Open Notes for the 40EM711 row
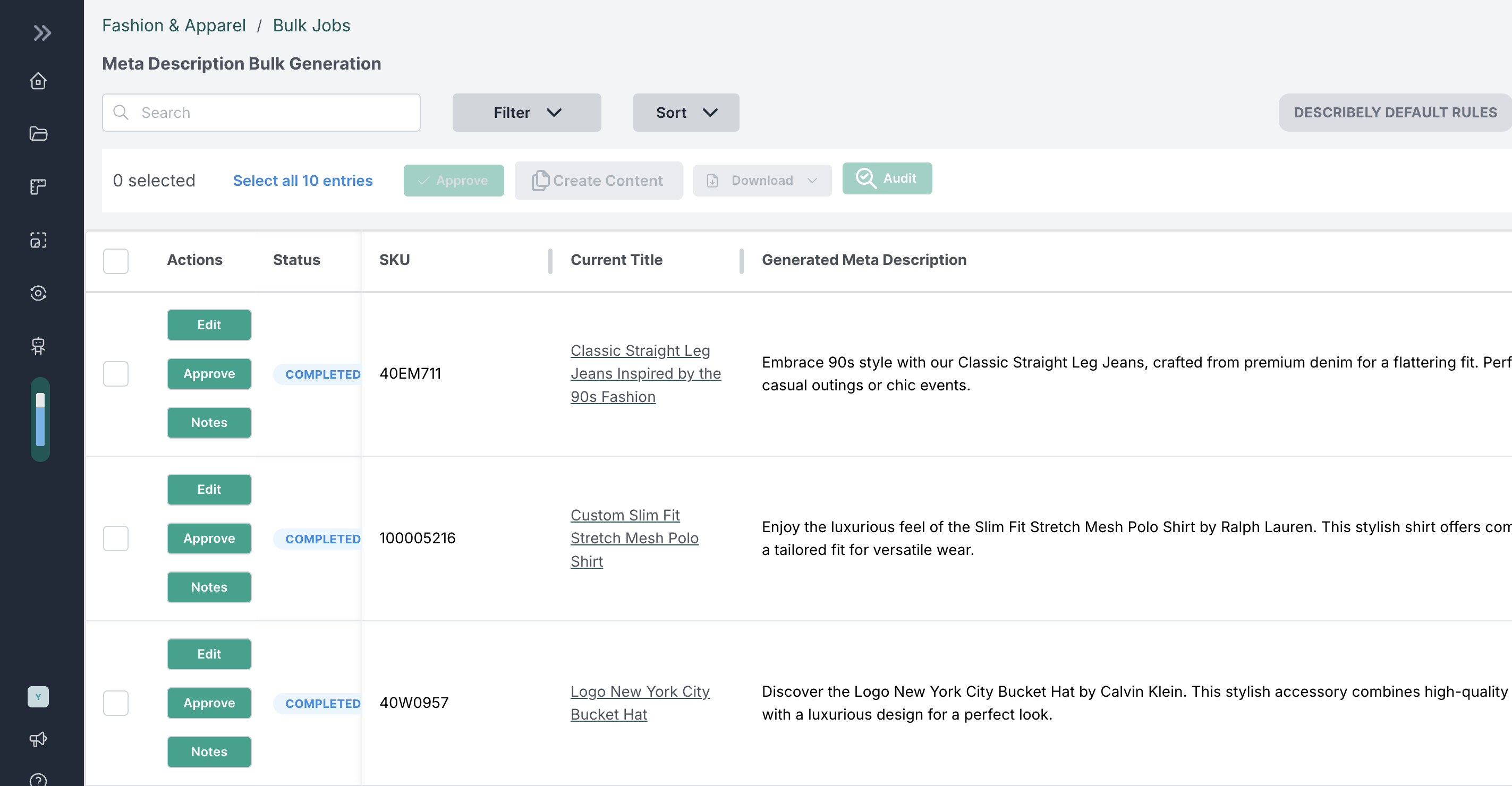This screenshot has width=1512, height=786. pos(209,422)
